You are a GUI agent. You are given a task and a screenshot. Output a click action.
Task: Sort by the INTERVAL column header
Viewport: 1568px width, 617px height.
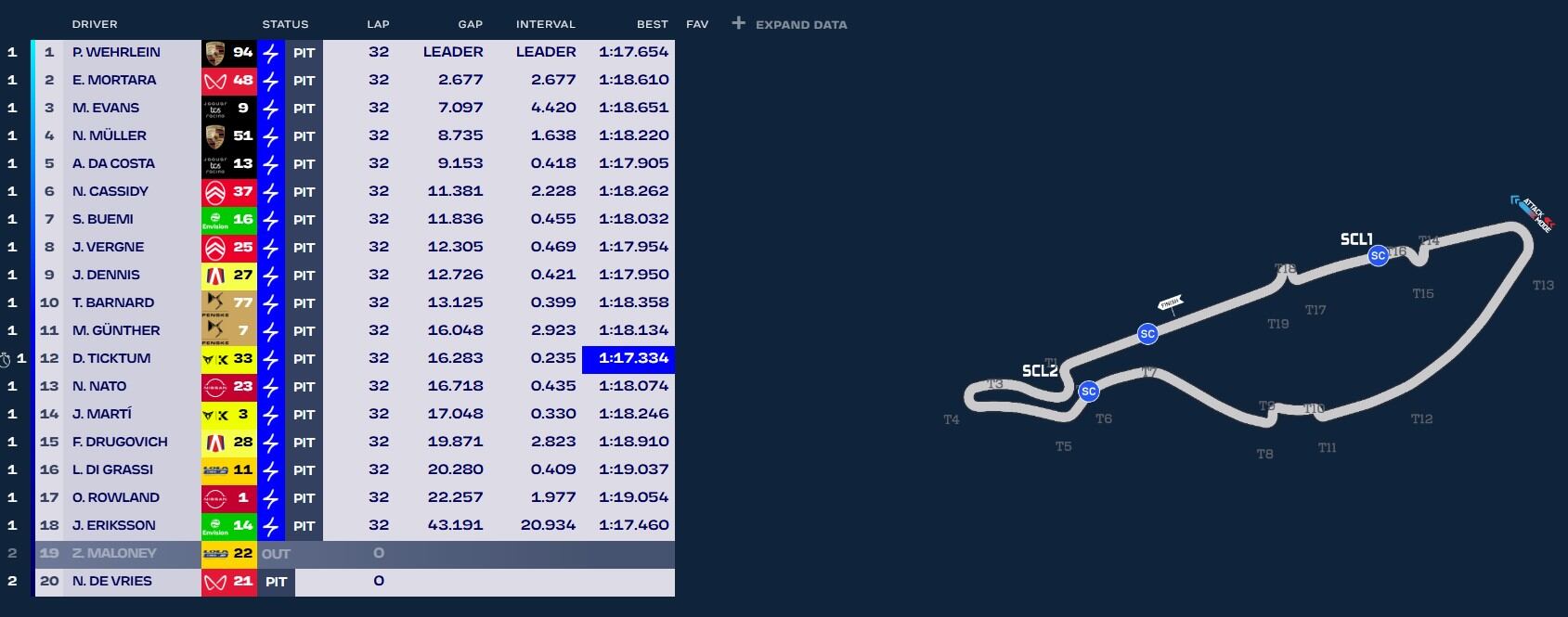546,24
